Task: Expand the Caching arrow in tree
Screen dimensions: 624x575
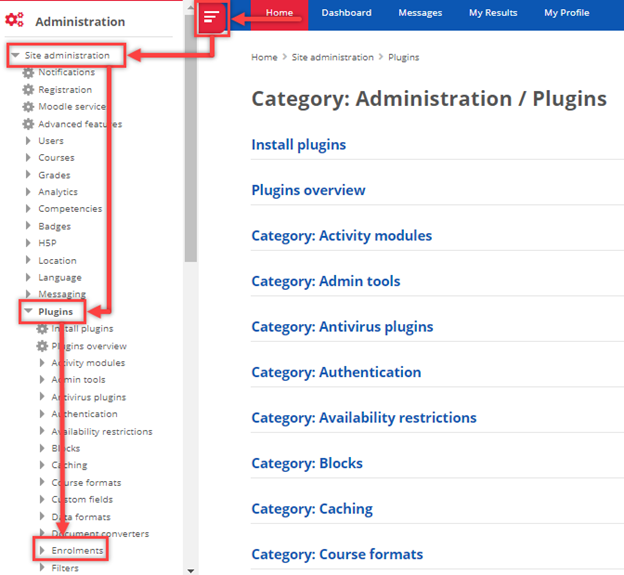Action: (x=42, y=465)
